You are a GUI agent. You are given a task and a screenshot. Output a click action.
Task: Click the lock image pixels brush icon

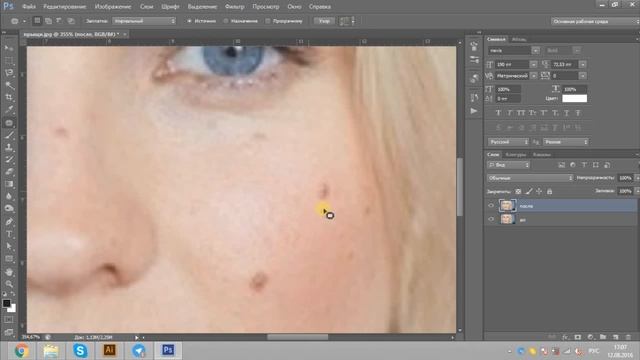(529, 191)
